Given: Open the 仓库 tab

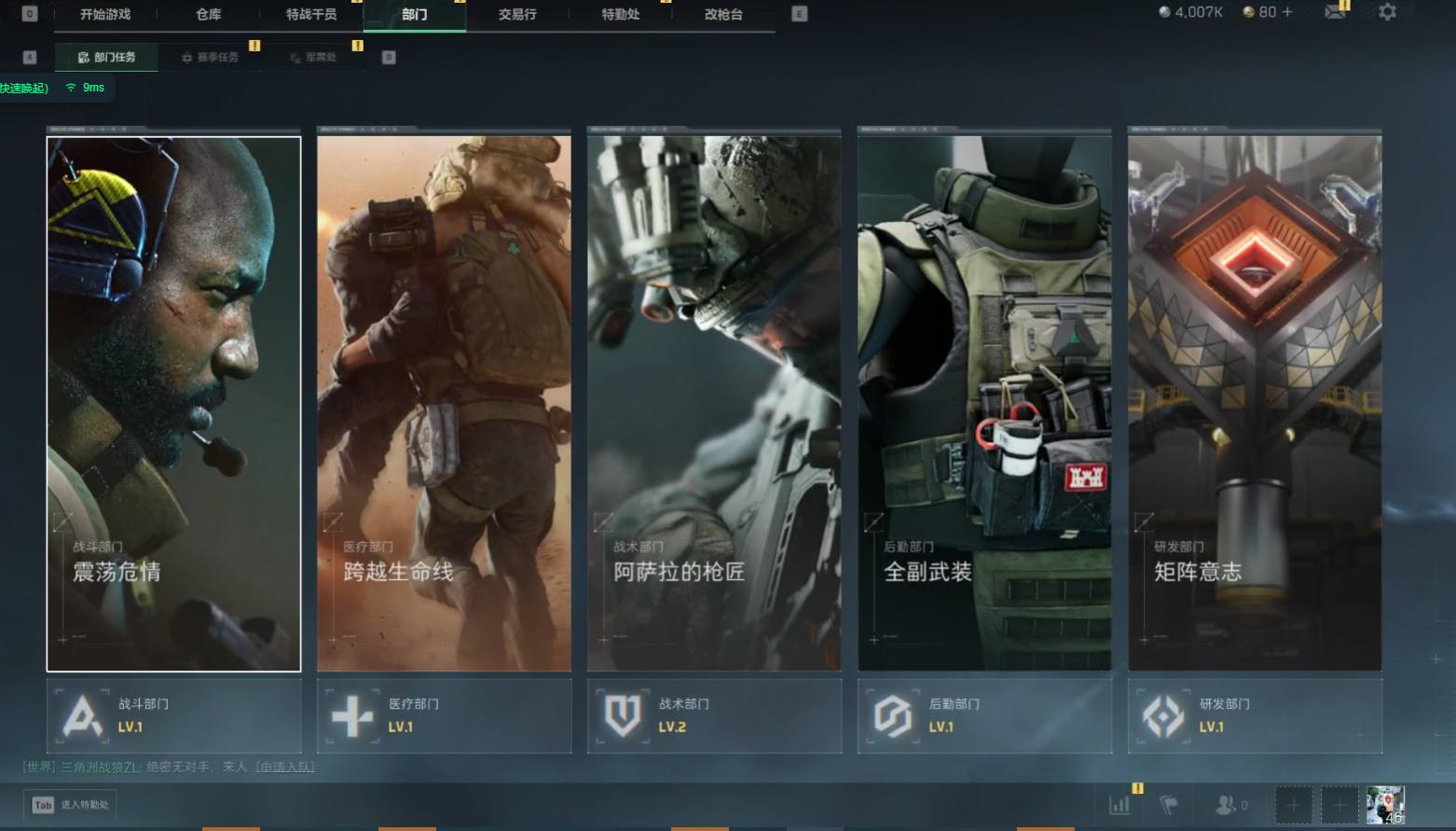Looking at the screenshot, I should tap(209, 14).
